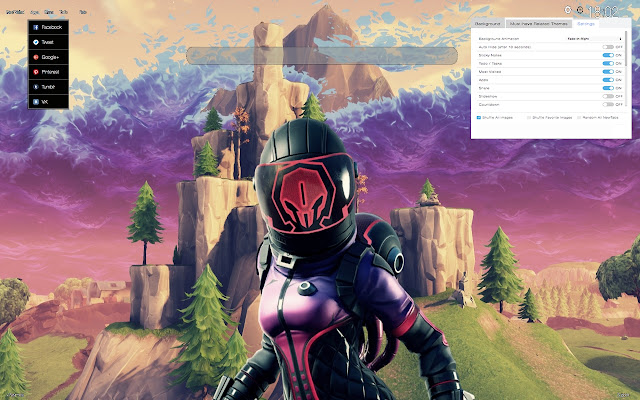Toggle the Apps setting off

click(608, 80)
